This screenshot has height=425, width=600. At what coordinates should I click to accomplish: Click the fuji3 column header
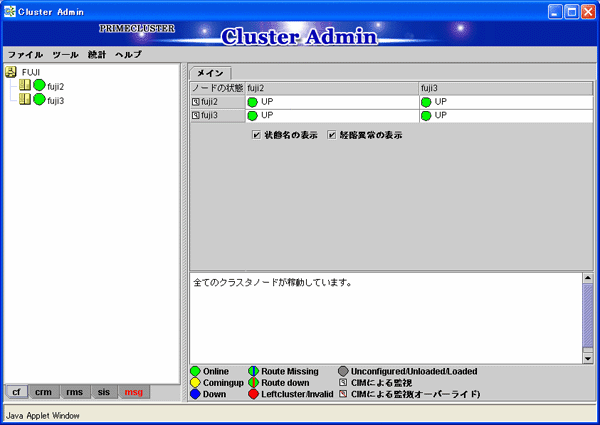click(506, 88)
